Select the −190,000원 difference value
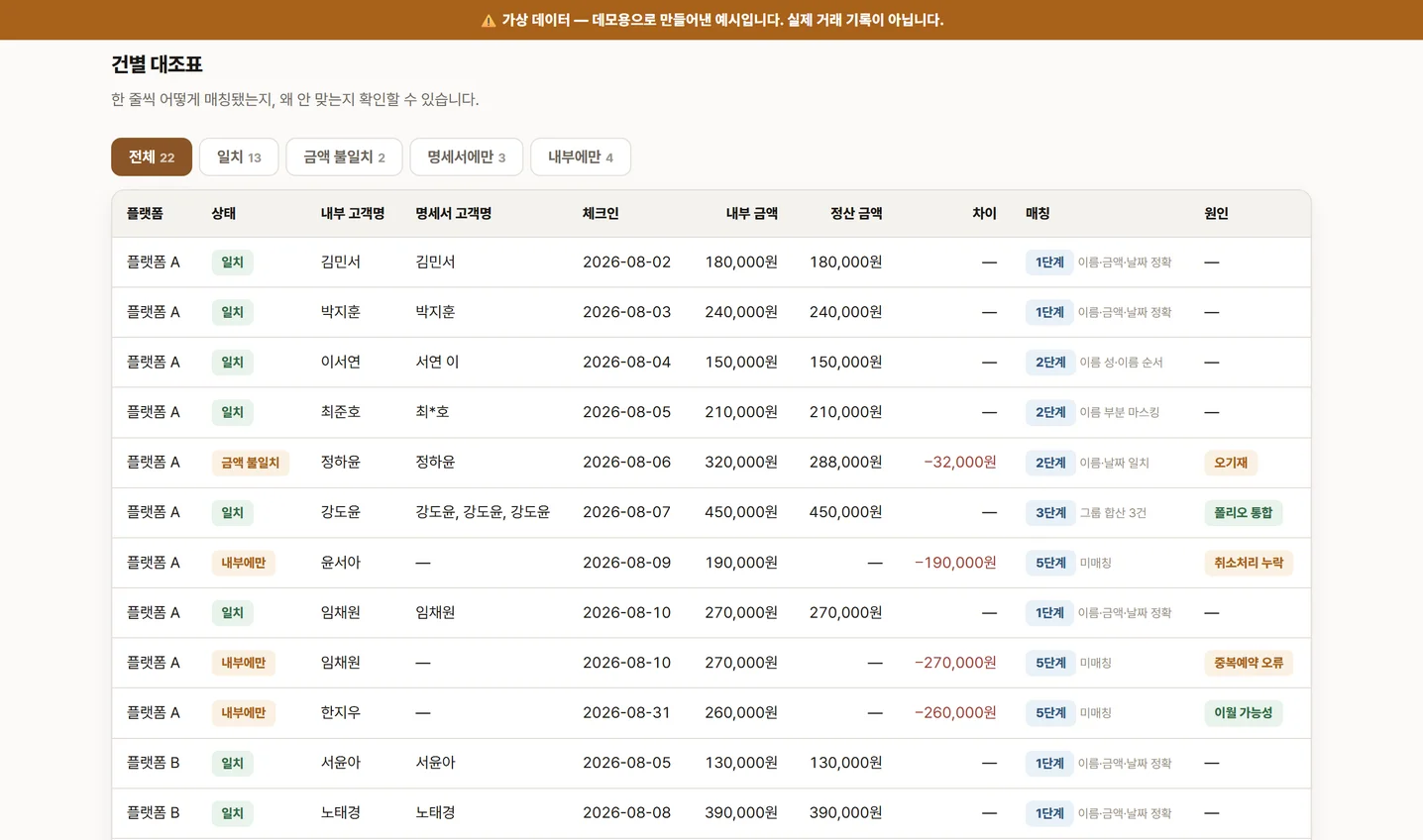This screenshot has width=1423, height=840. (955, 563)
